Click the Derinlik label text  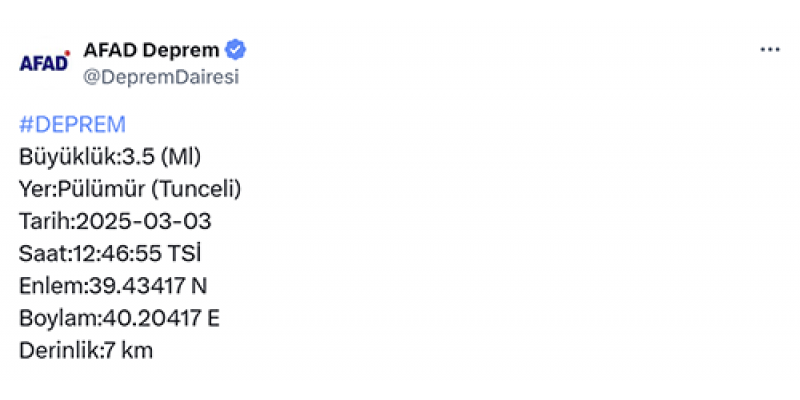(58, 351)
